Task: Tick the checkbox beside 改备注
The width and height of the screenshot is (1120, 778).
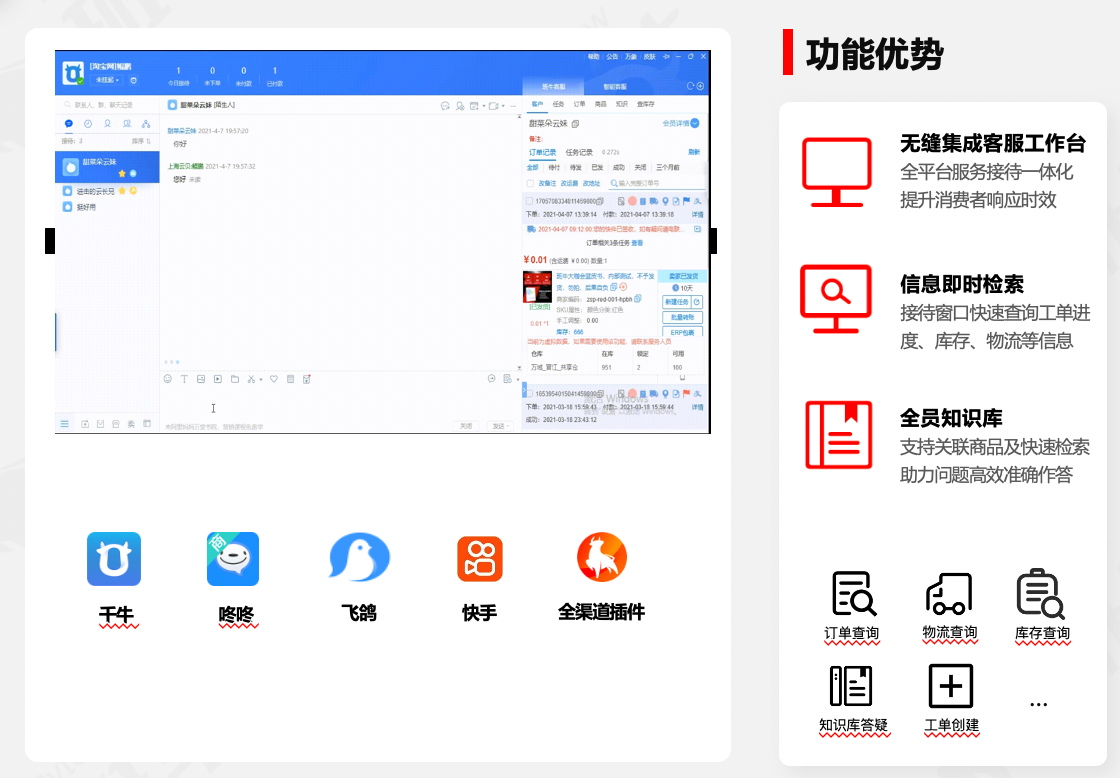Action: [x=530, y=184]
